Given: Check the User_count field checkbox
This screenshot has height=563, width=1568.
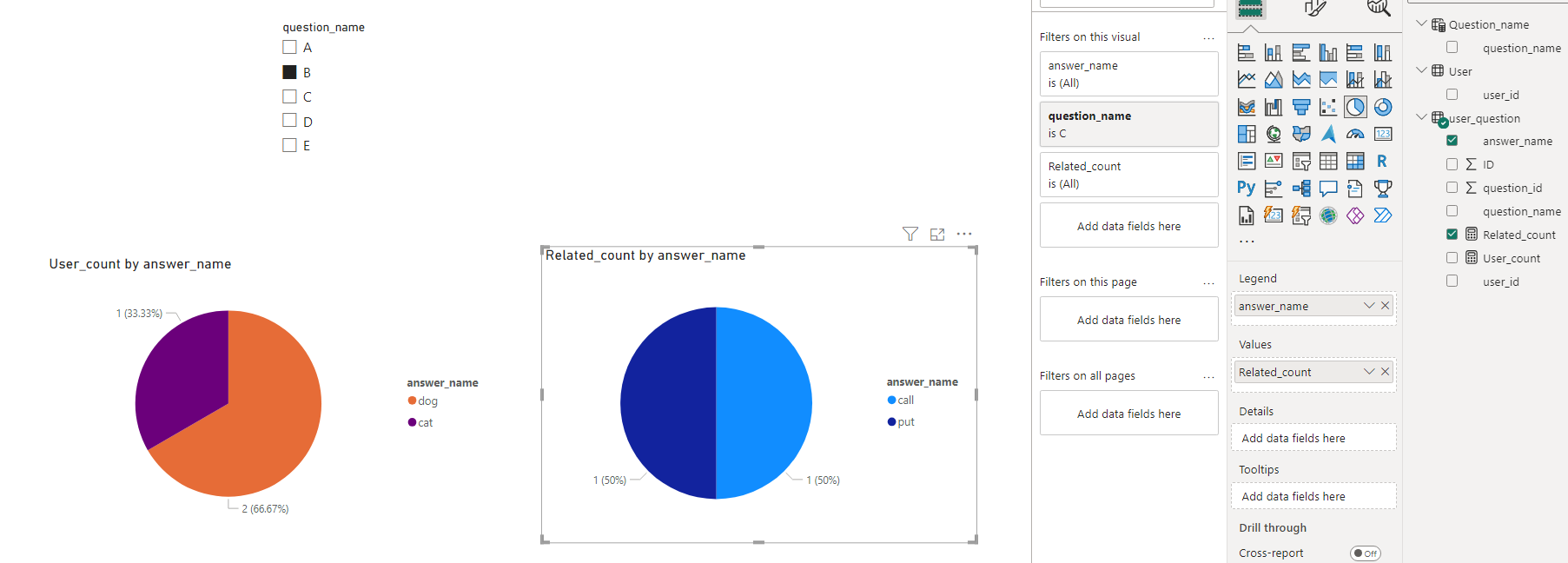Looking at the screenshot, I should point(1452,258).
